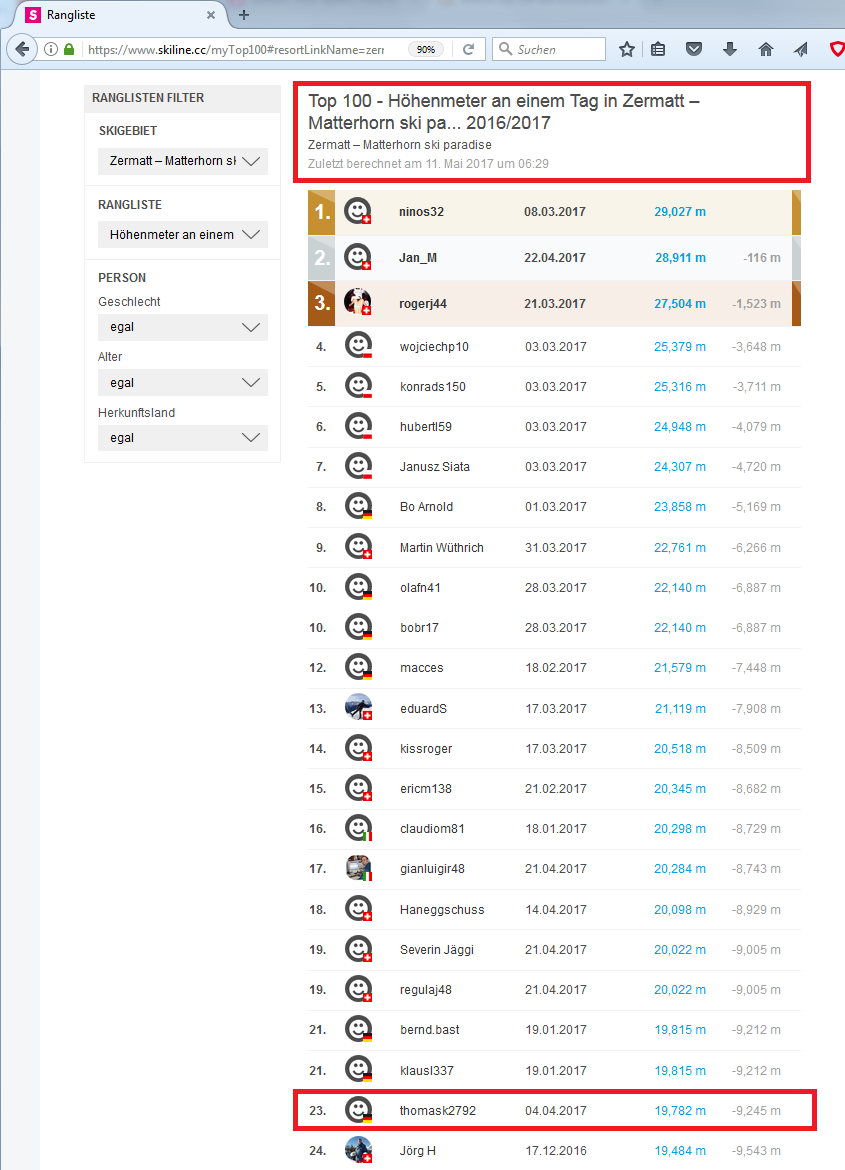Click ericm138's name in the ranking
The width and height of the screenshot is (845, 1170).
pos(425,789)
